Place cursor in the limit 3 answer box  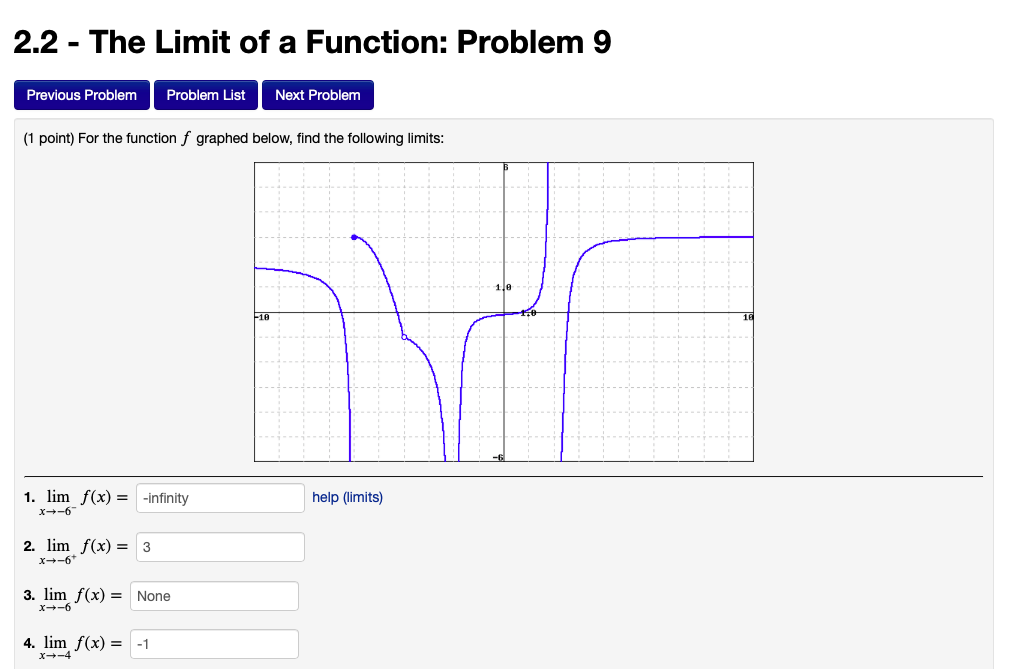click(x=220, y=546)
